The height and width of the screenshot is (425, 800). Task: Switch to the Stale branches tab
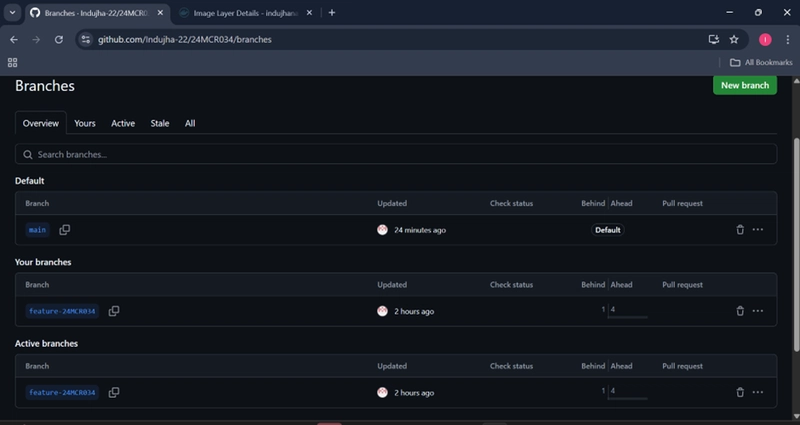point(160,123)
